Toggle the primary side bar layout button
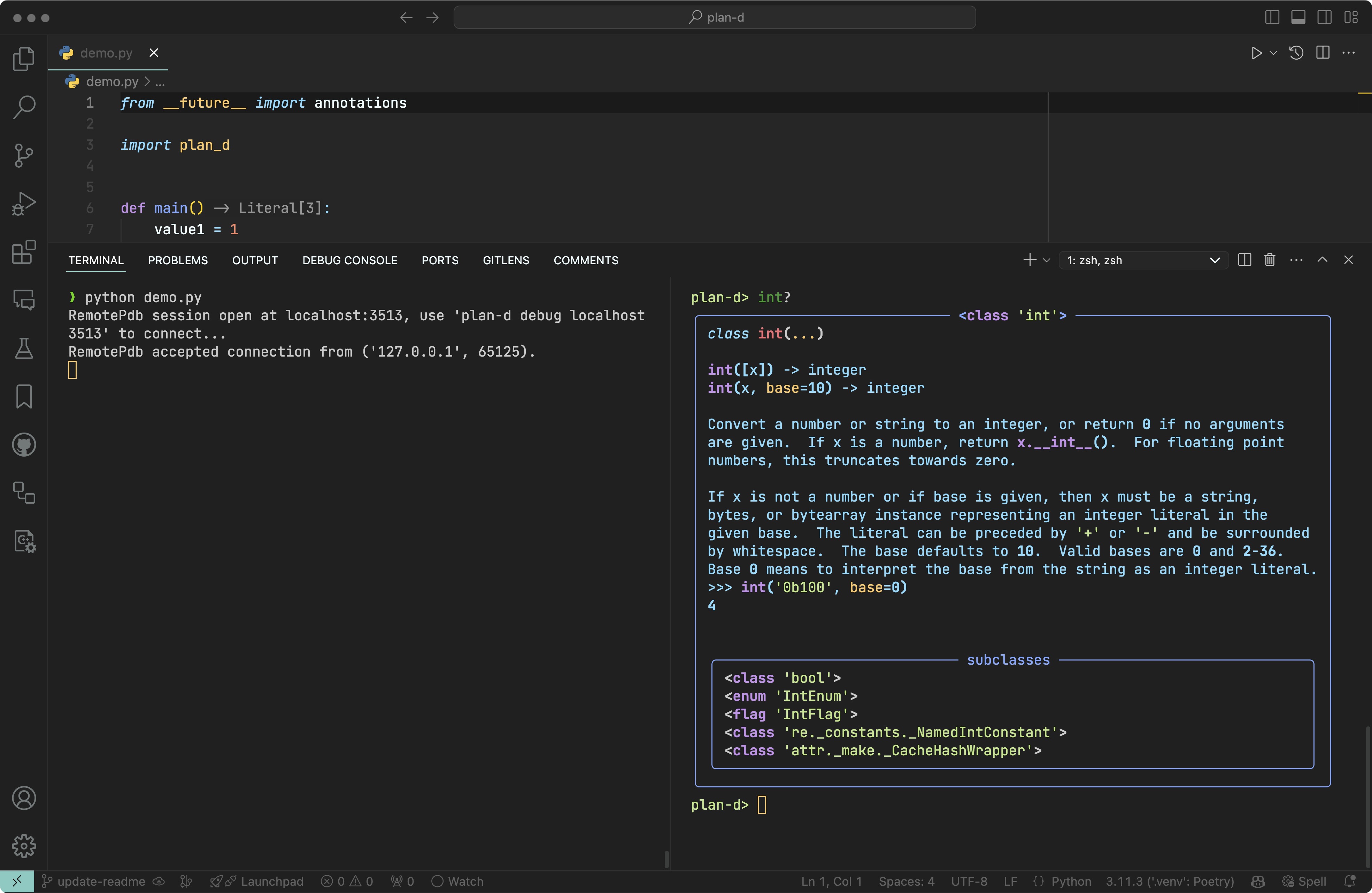The image size is (1372, 893). (x=1272, y=17)
